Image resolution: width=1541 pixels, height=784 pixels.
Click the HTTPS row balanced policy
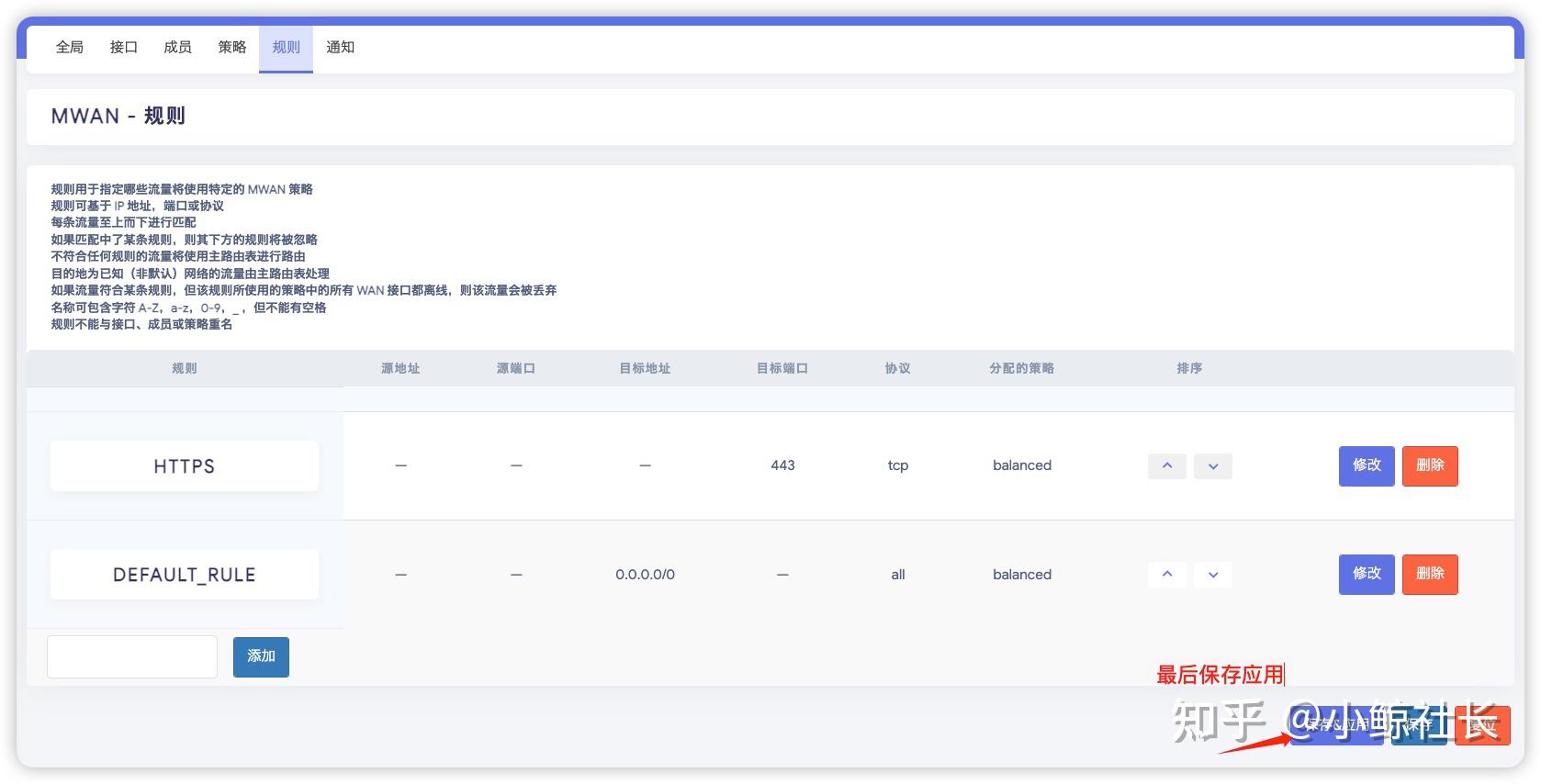click(1022, 465)
